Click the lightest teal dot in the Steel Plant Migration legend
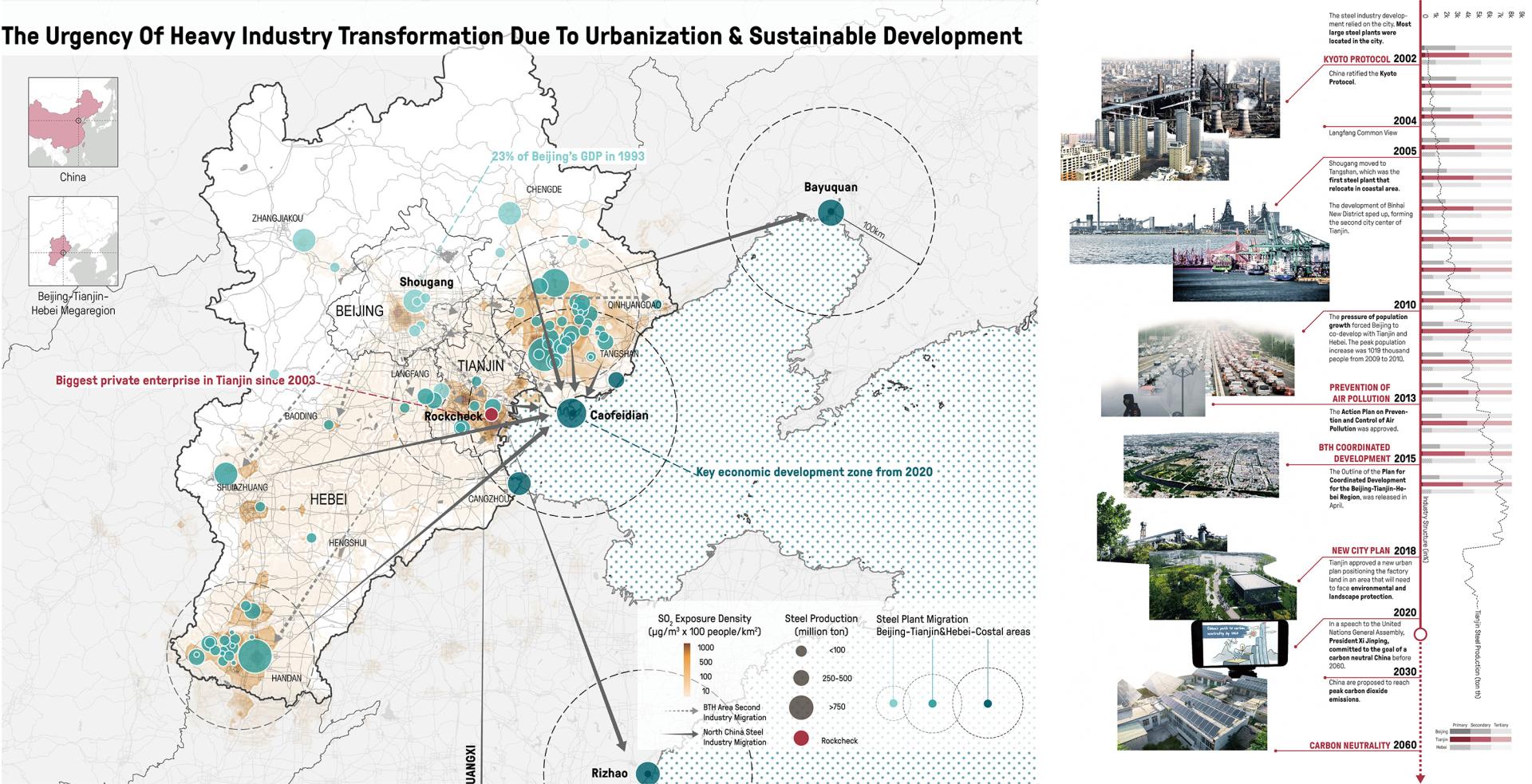The image size is (1532, 784). 893,703
